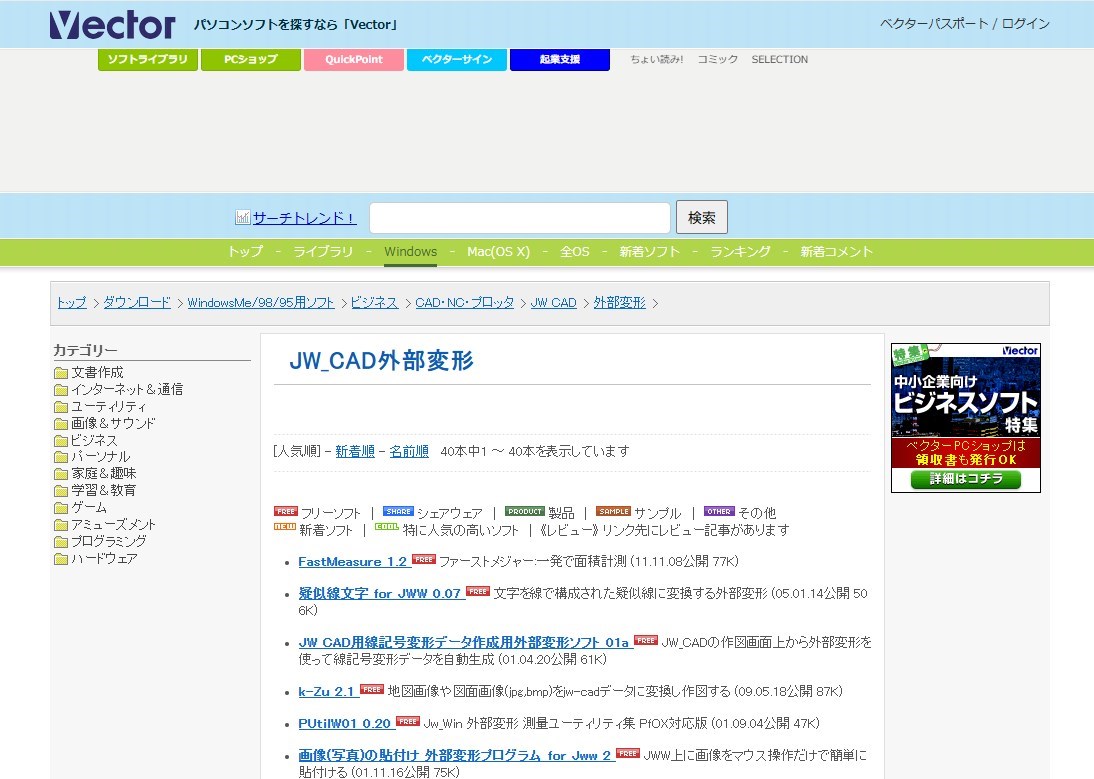Click FREE badge beside FastMeasure 1.2
This screenshot has height=779, width=1094.
[424, 559]
